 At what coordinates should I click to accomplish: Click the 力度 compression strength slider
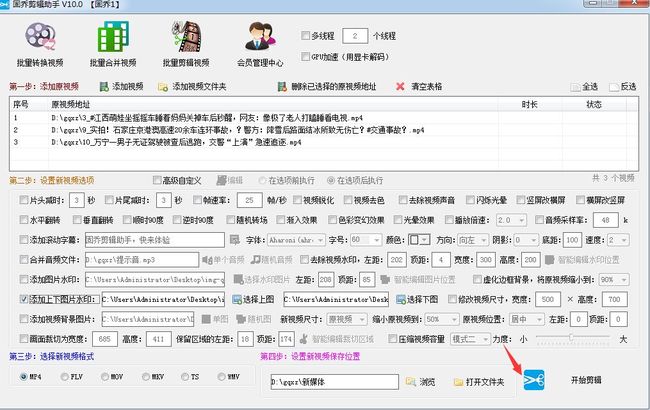572,337
